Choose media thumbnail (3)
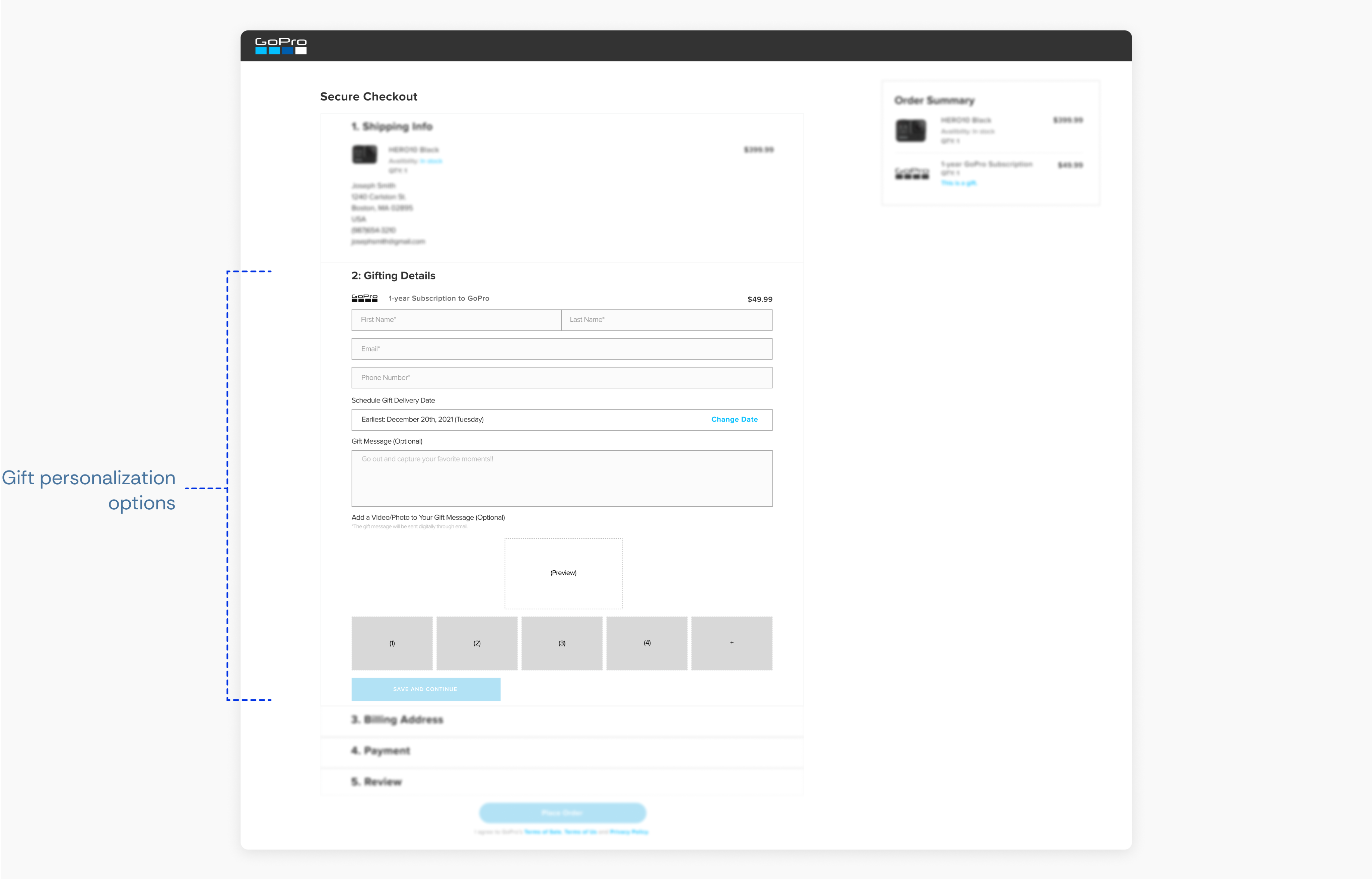Screen dimensions: 1372x879 click(x=562, y=643)
